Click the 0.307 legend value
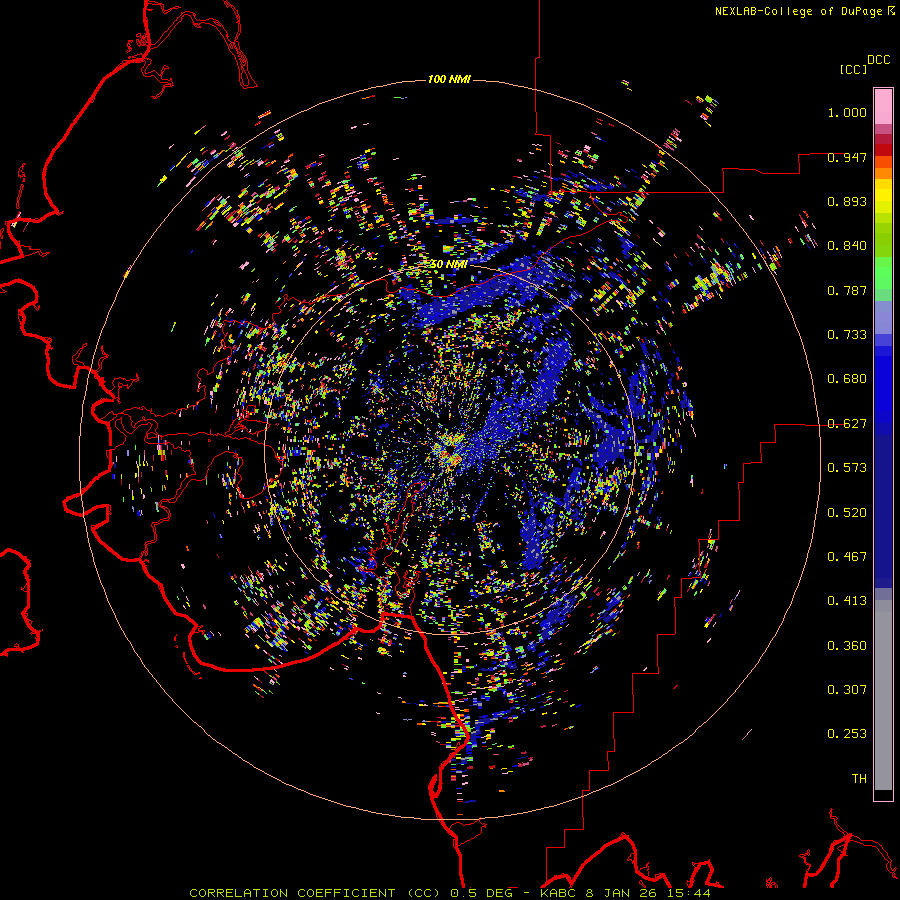The width and height of the screenshot is (900, 900). point(847,690)
